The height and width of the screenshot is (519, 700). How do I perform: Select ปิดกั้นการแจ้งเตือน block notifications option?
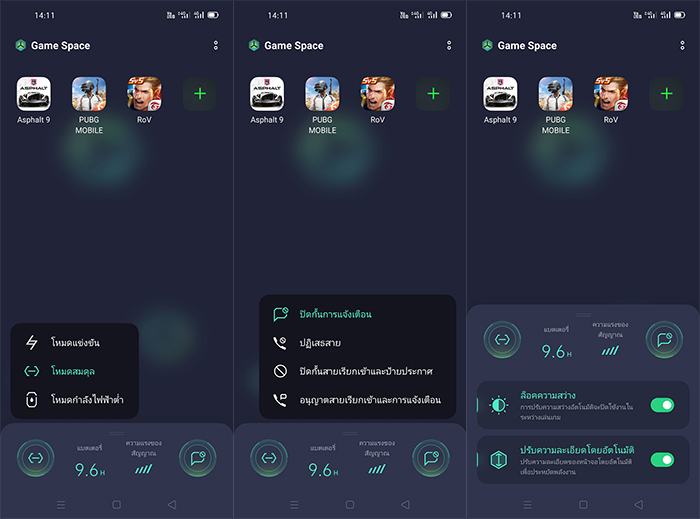(x=336, y=314)
